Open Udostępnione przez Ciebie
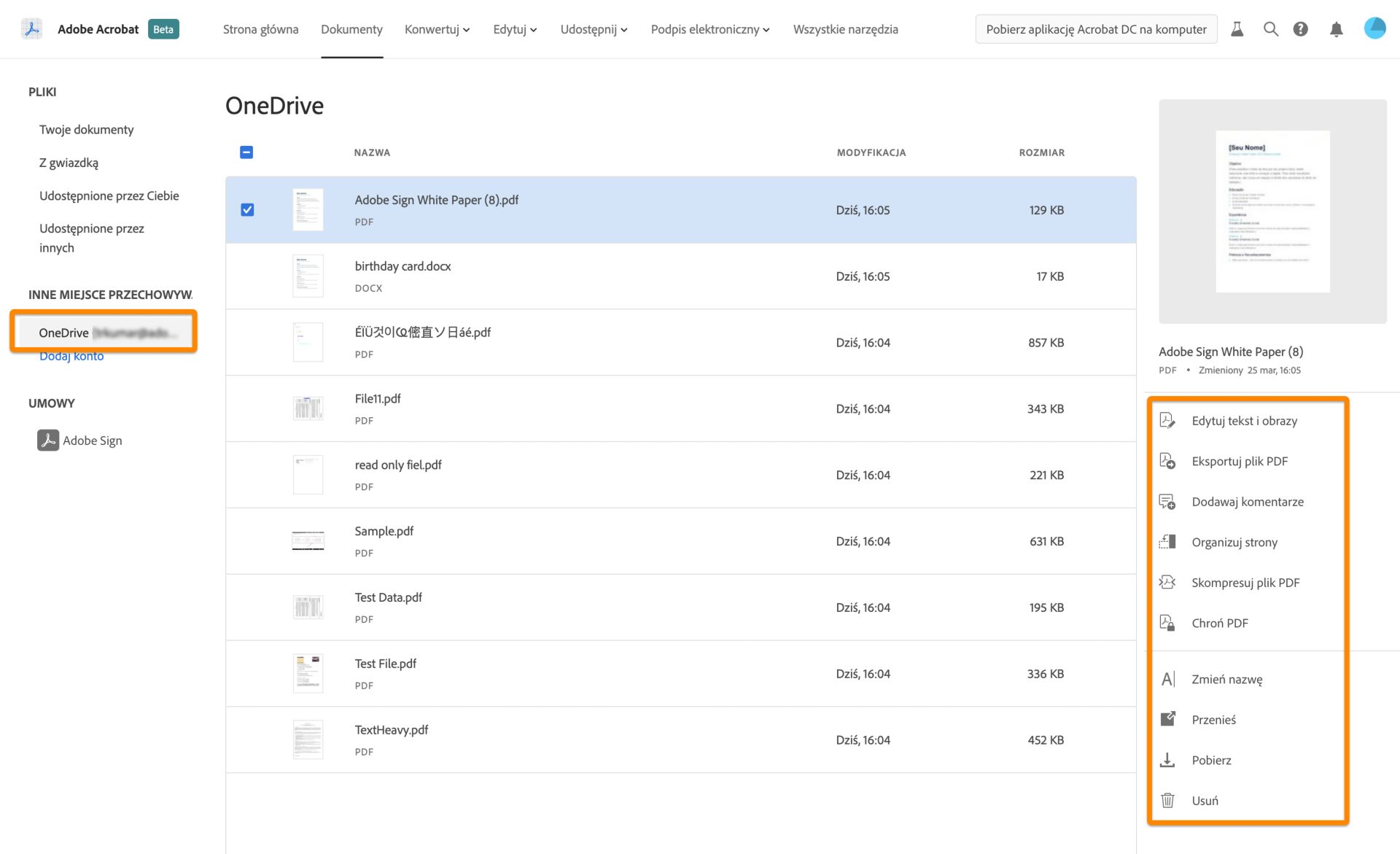 click(109, 195)
